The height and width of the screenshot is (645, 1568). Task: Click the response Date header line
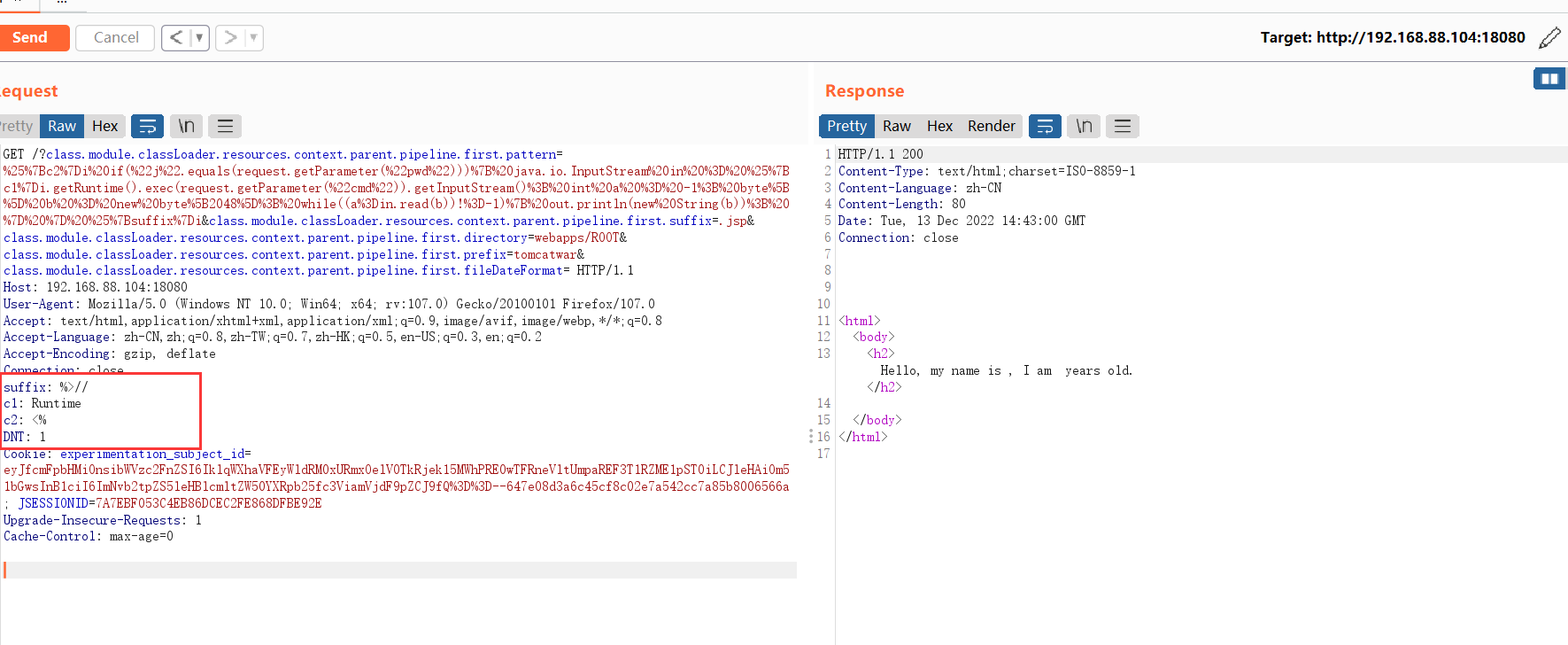point(962,221)
